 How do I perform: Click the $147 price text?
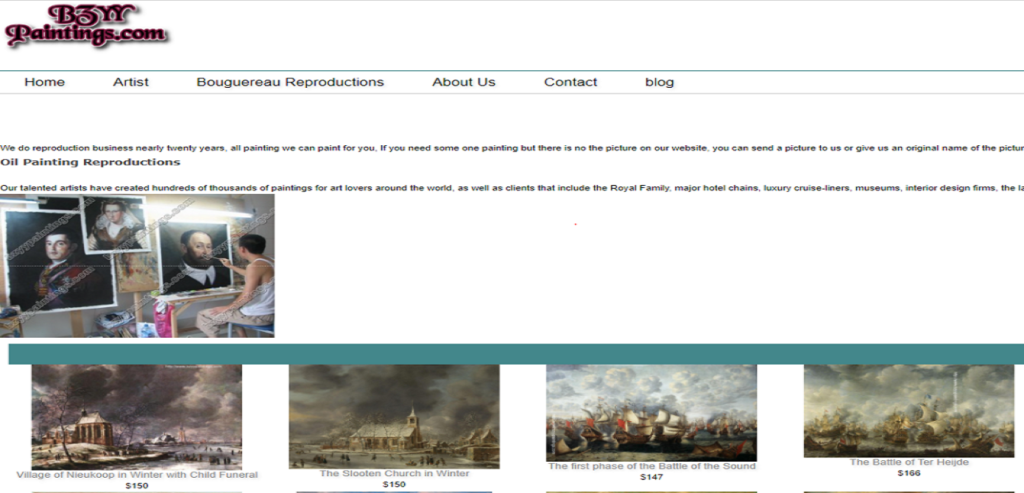click(x=652, y=477)
